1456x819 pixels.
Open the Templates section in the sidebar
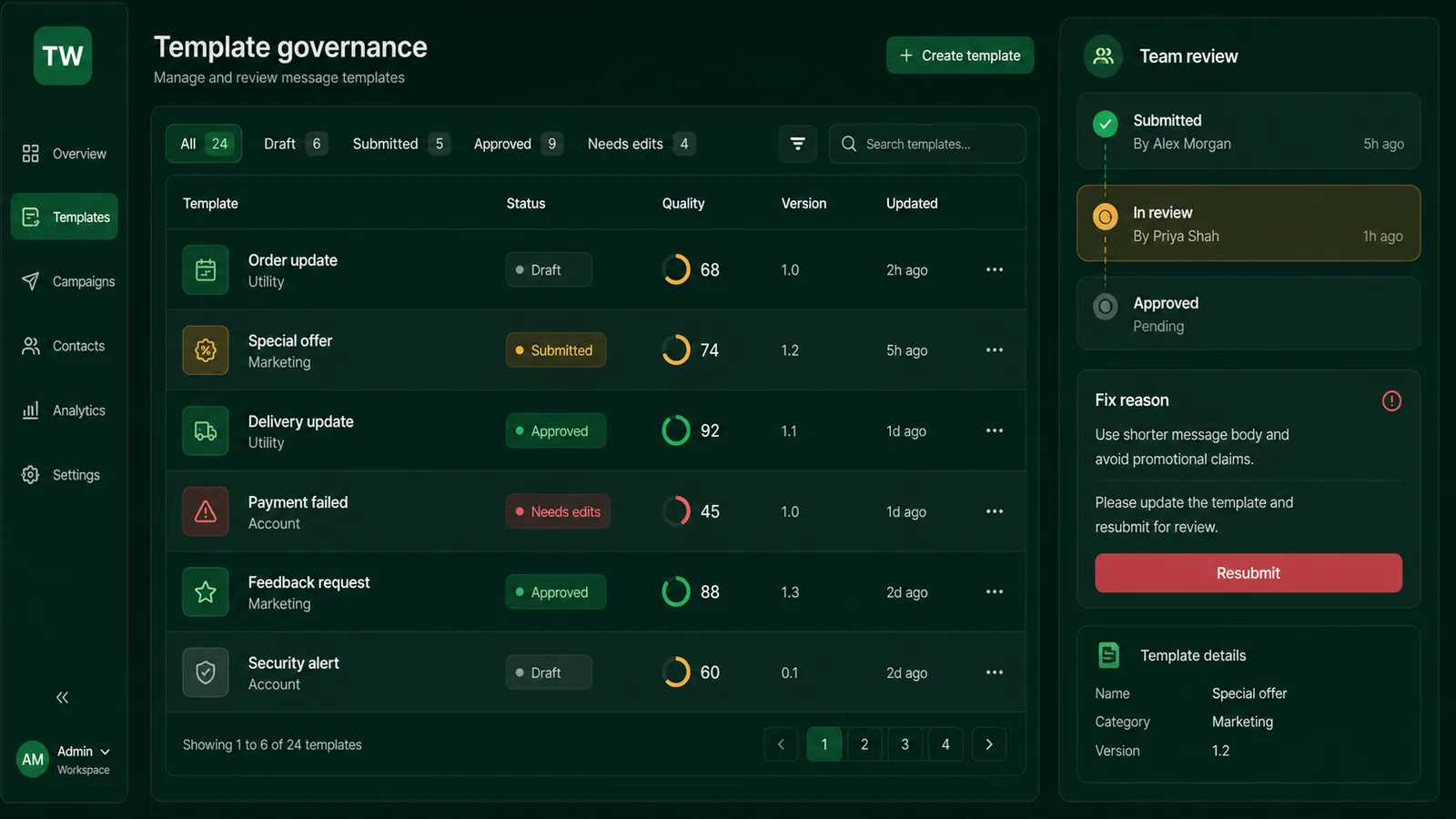[64, 217]
